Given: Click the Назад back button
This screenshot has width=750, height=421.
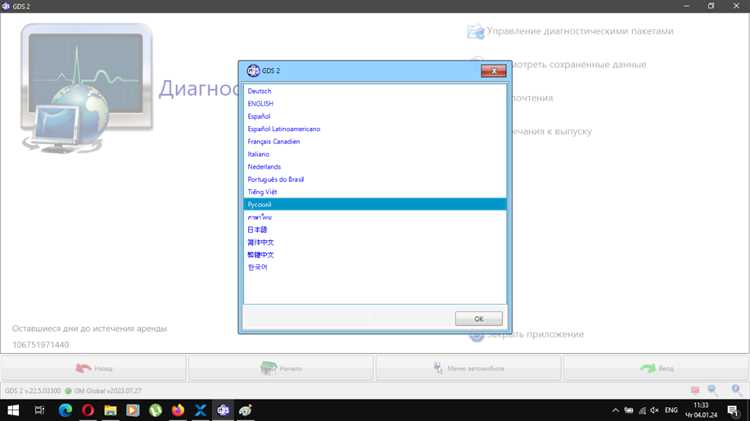Looking at the screenshot, I should [x=93, y=368].
